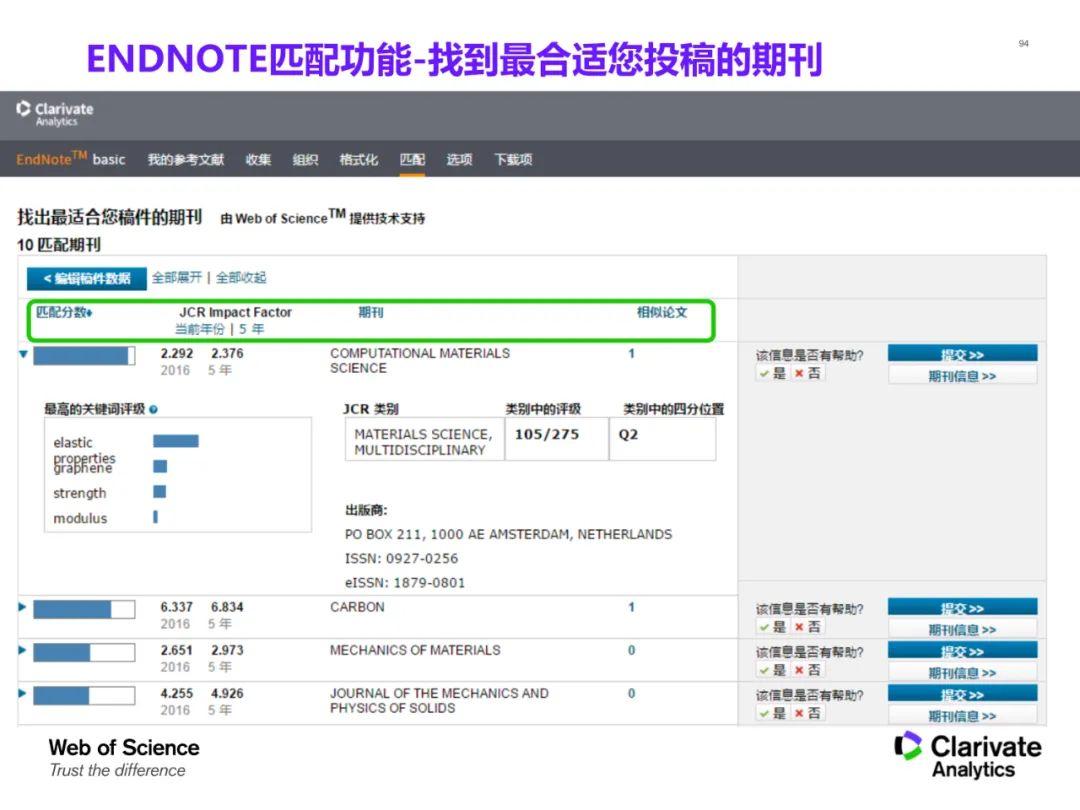1080x810 pixels.
Task: Expand the CARBON journal details
Action: click(x=21, y=607)
